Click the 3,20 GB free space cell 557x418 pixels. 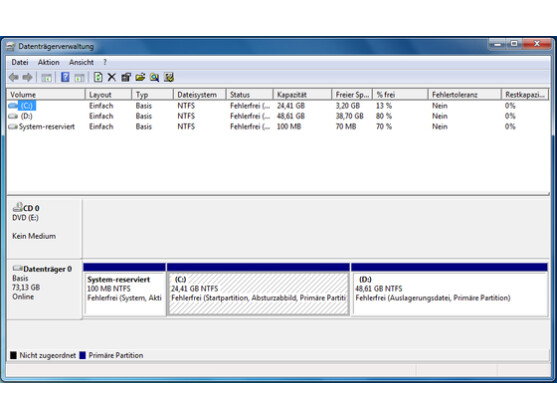coord(348,106)
